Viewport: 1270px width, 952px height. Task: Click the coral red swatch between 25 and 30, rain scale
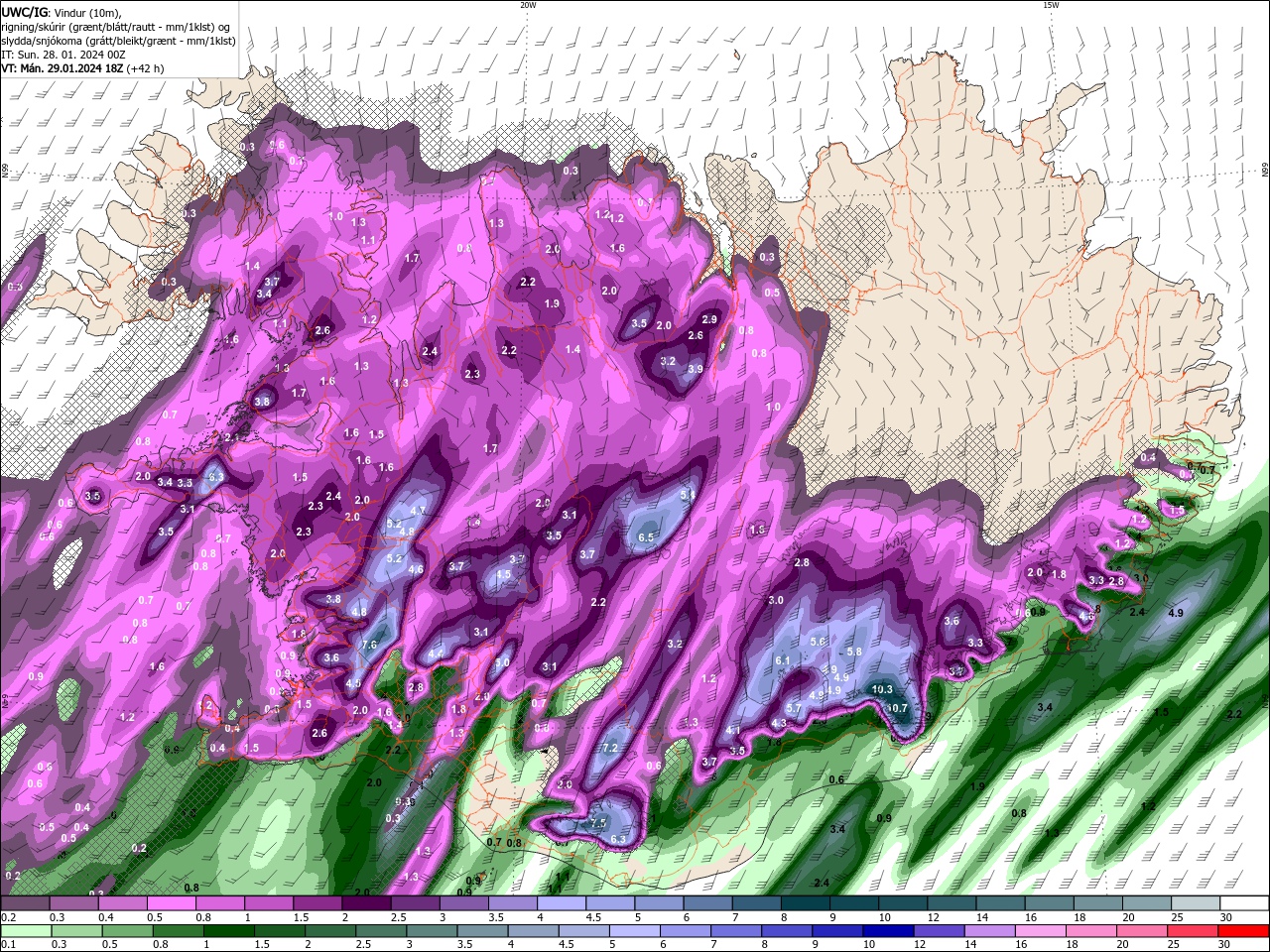1195,931
